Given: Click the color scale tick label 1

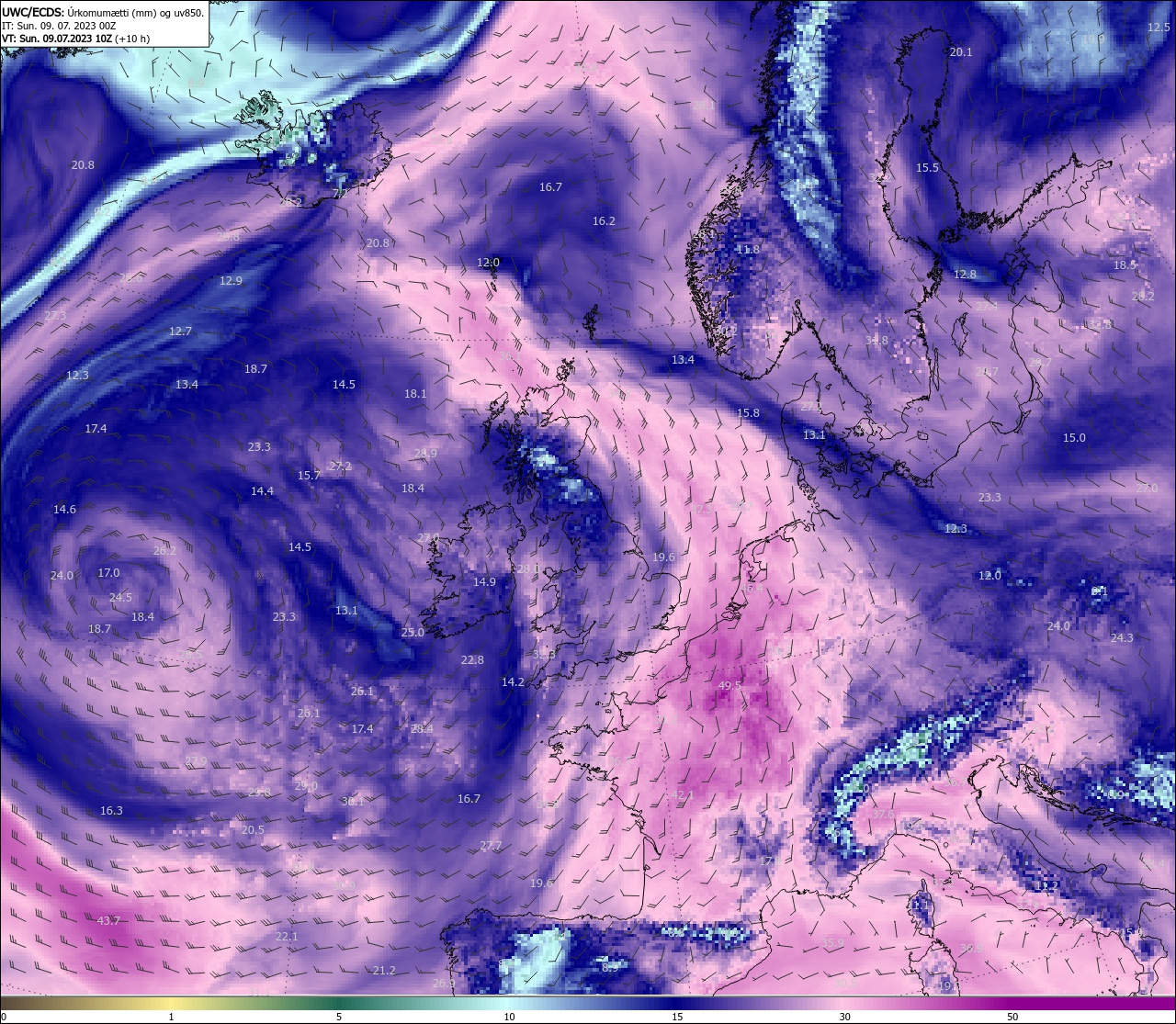Looking at the screenshot, I should coord(171,1017).
